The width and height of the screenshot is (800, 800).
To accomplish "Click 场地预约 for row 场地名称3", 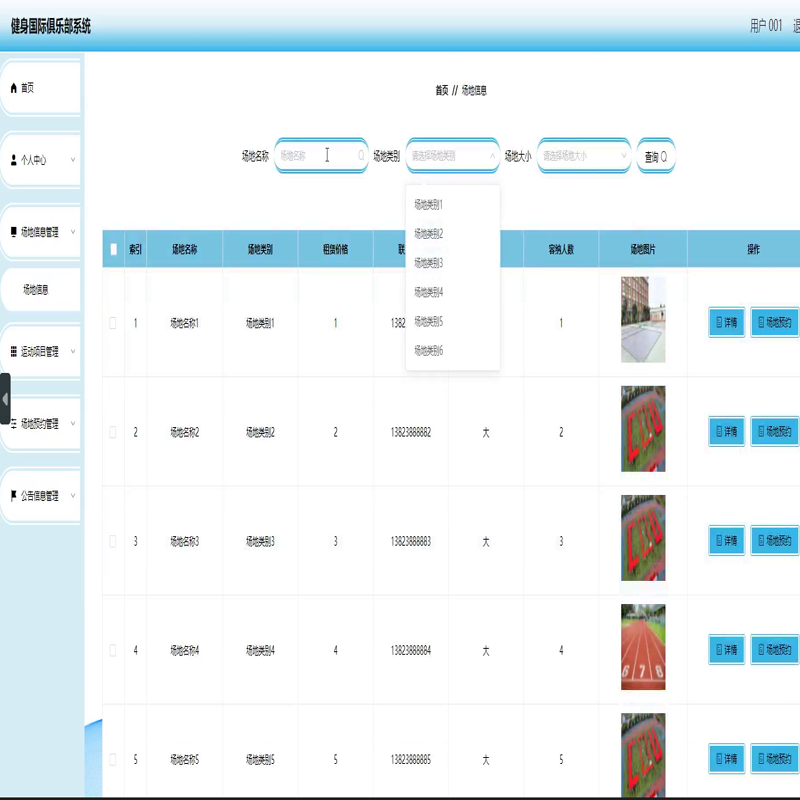I will pos(774,540).
